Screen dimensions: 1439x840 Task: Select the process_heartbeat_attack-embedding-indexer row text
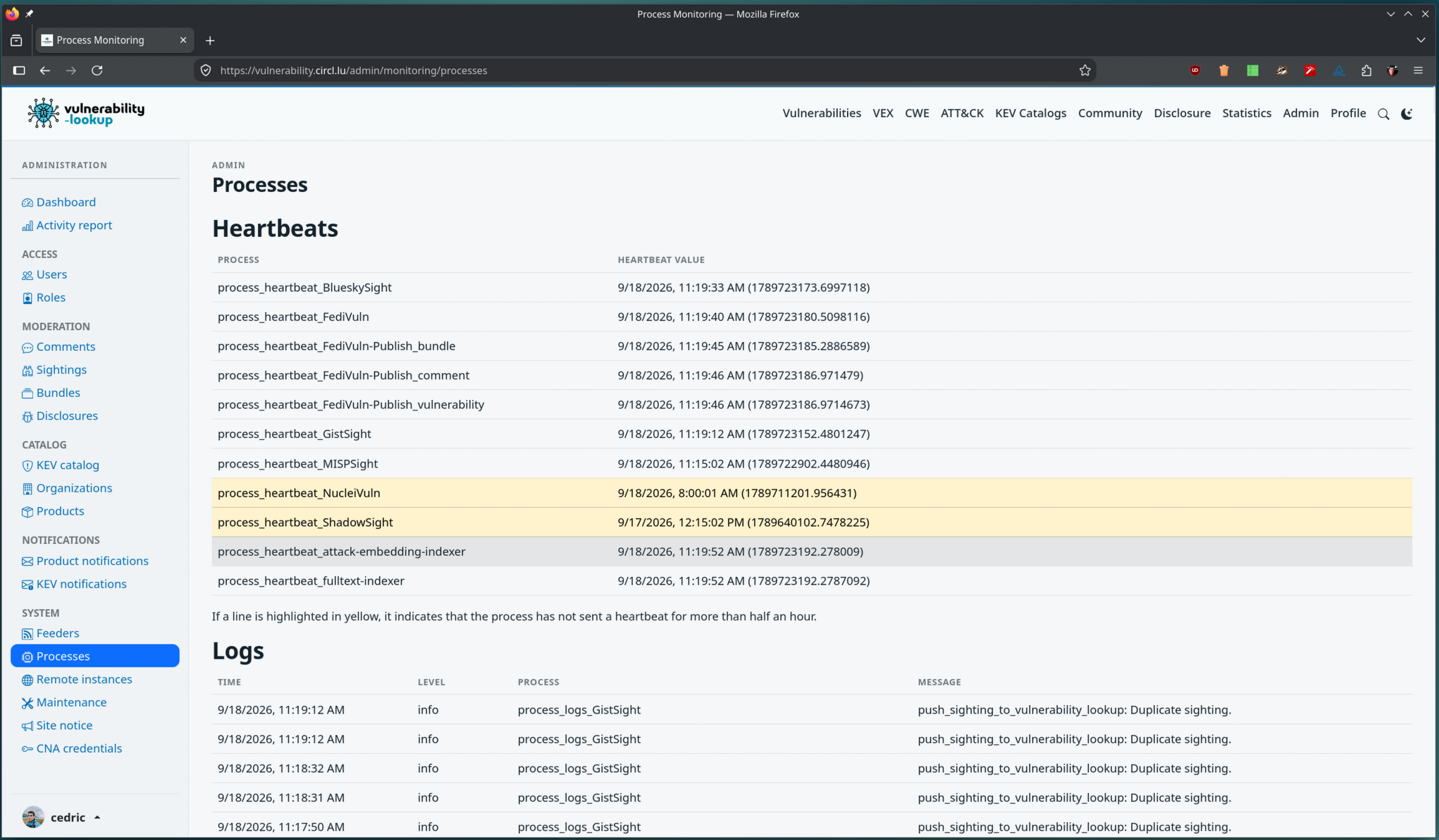341,551
